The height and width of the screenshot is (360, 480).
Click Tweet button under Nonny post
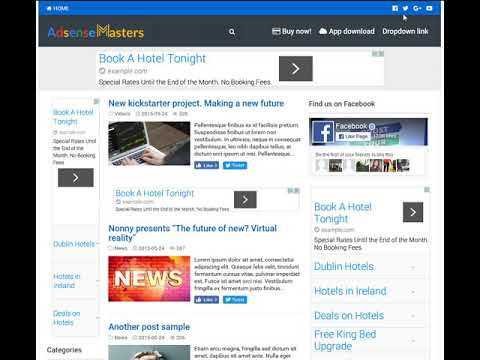point(235,300)
